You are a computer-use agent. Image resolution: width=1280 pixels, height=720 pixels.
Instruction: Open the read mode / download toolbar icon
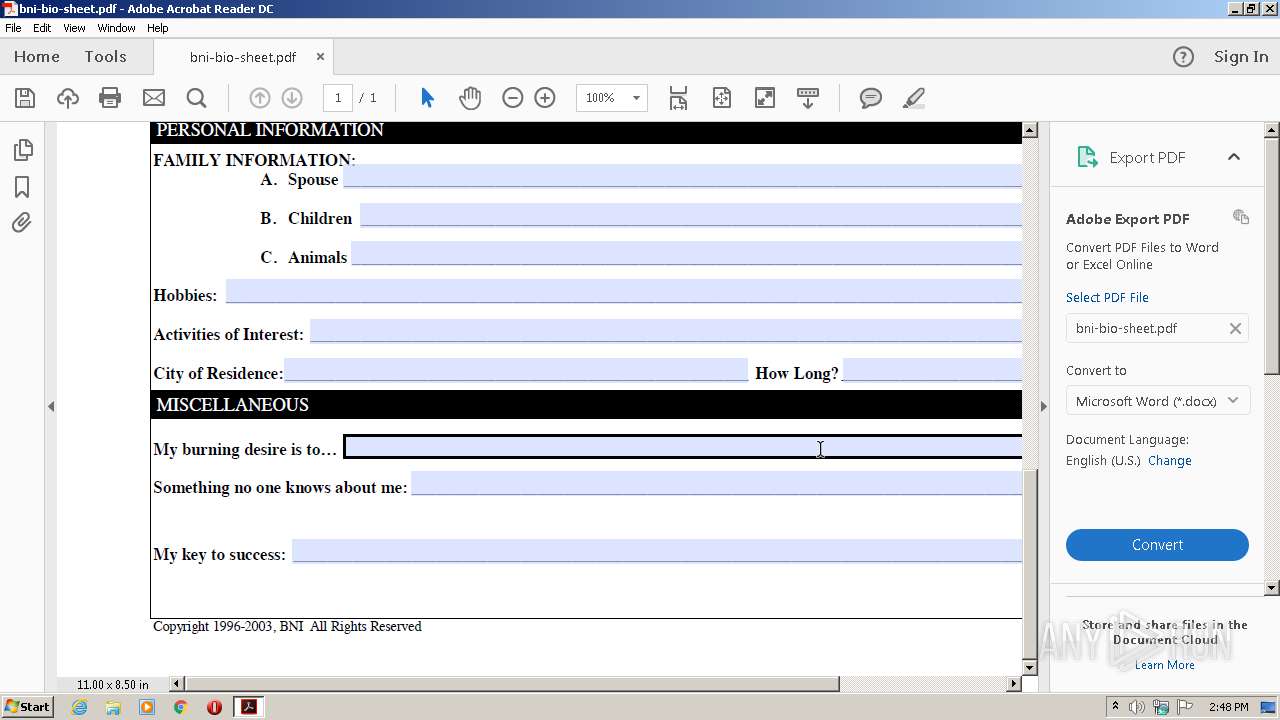click(807, 98)
